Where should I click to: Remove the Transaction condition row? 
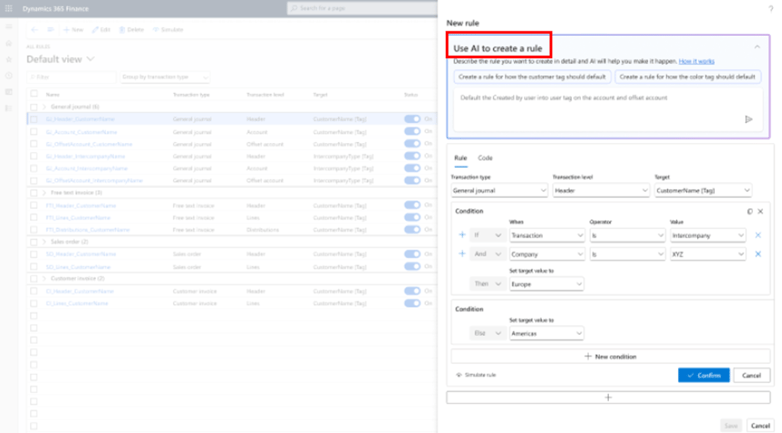(x=758, y=235)
